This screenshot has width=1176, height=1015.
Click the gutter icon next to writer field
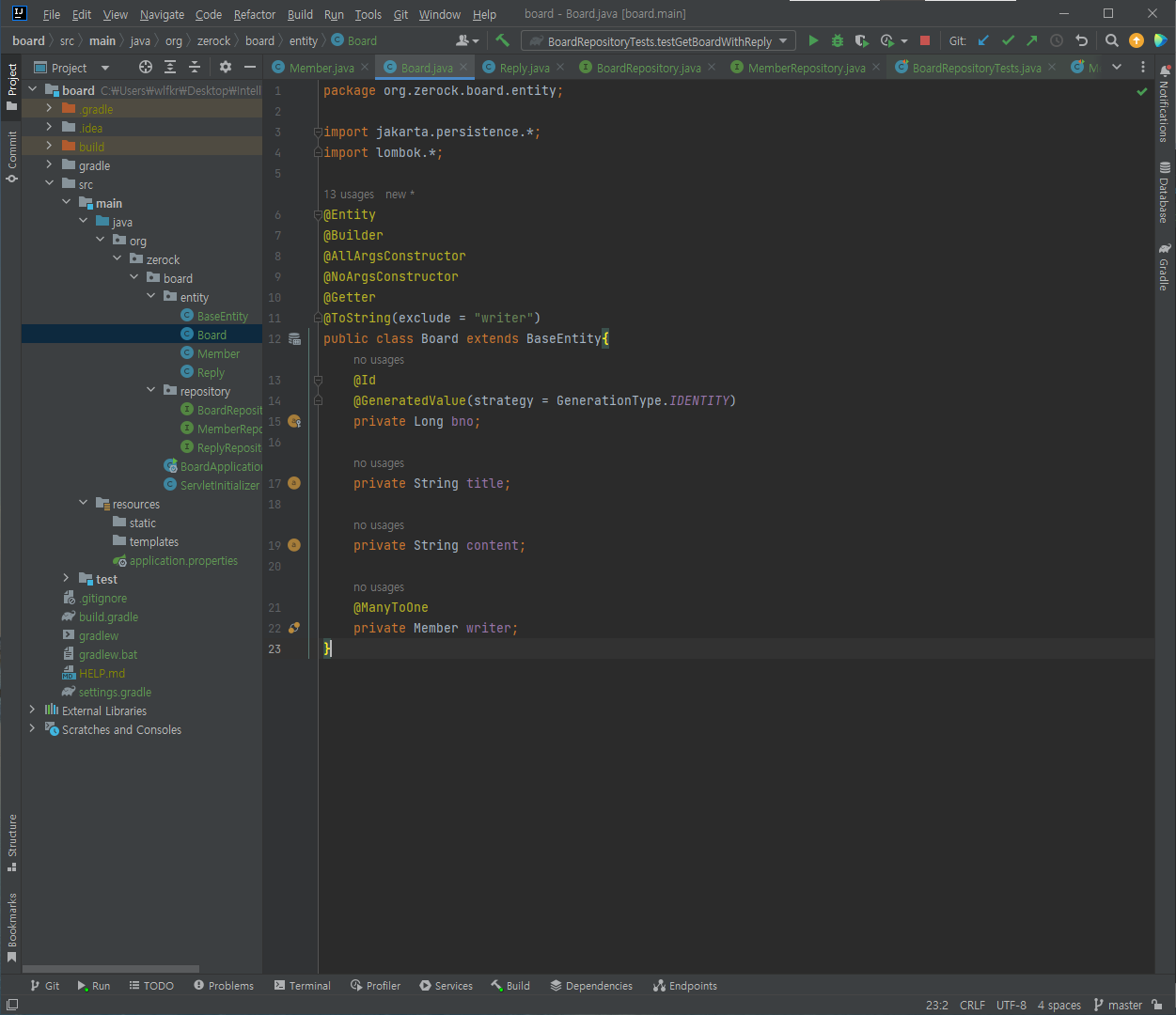[x=294, y=628]
